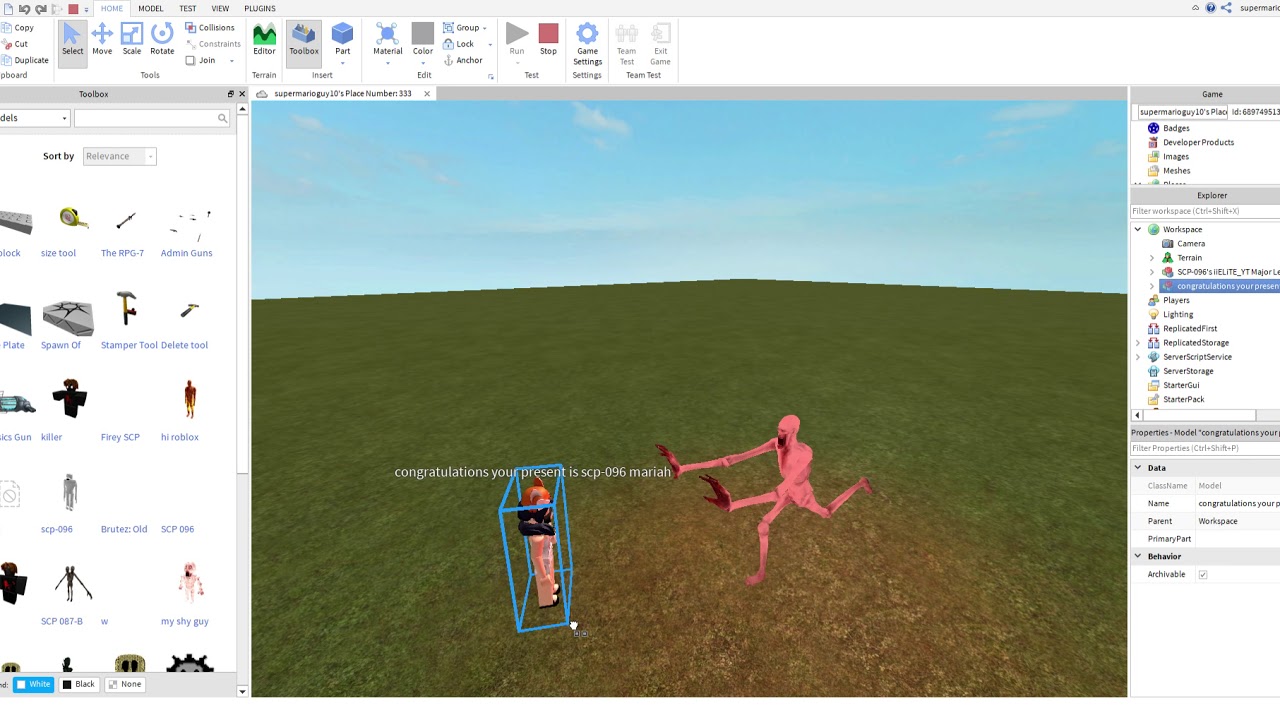Redo the last action

[41, 9]
